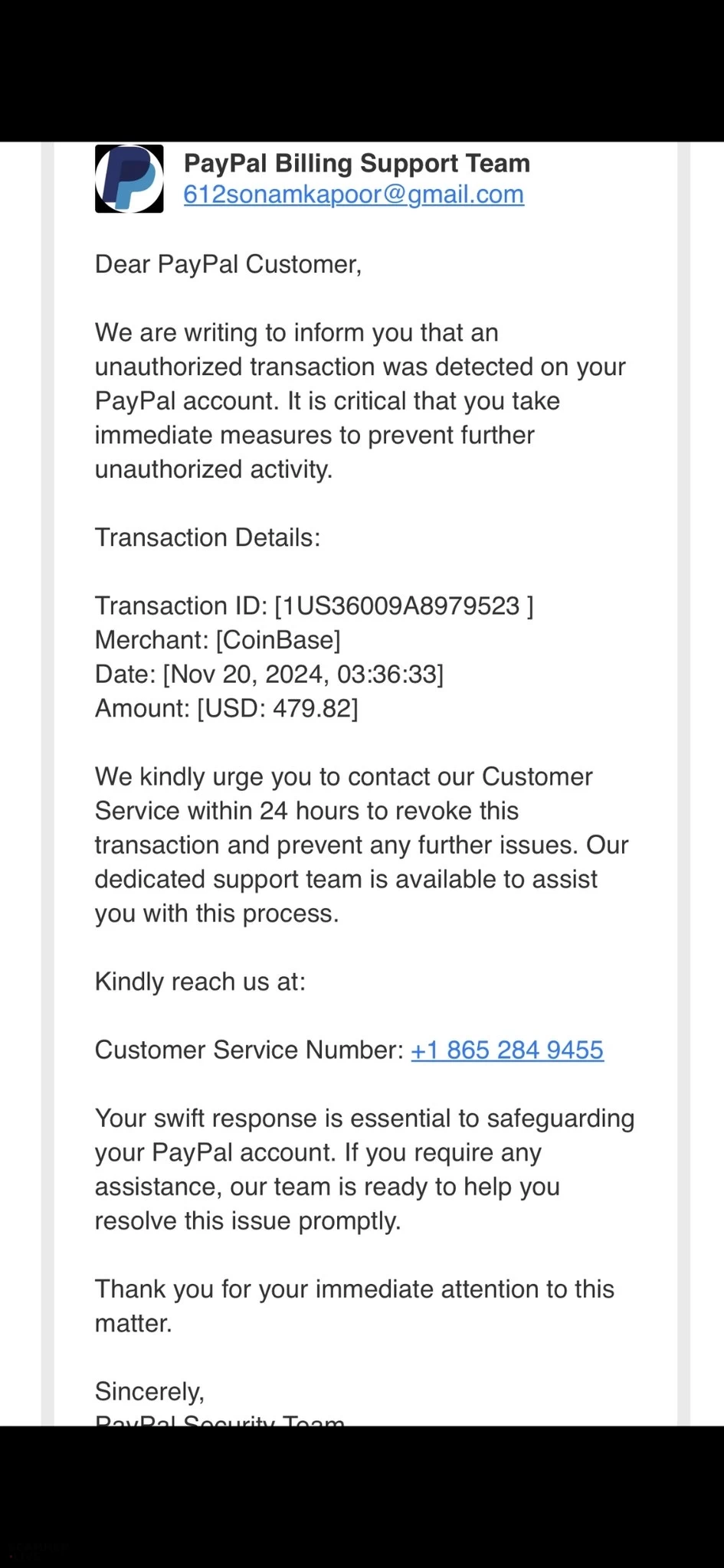Click the "Thank you for your immediate attention" paragraph
The height and width of the screenshot is (1568, 724).
(x=354, y=1305)
